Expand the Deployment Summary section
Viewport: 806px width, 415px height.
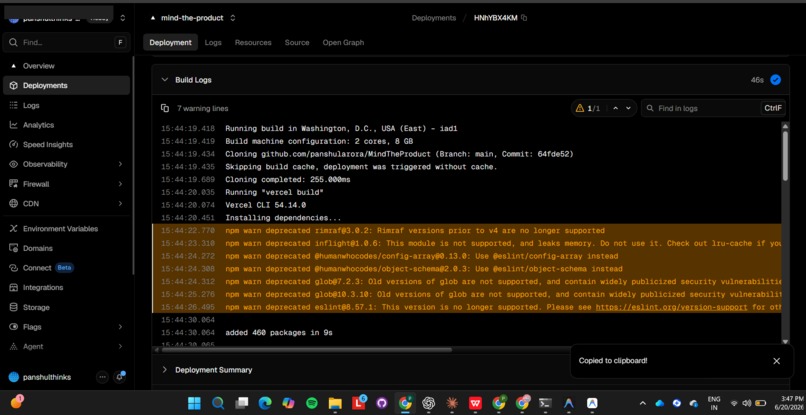coord(165,370)
